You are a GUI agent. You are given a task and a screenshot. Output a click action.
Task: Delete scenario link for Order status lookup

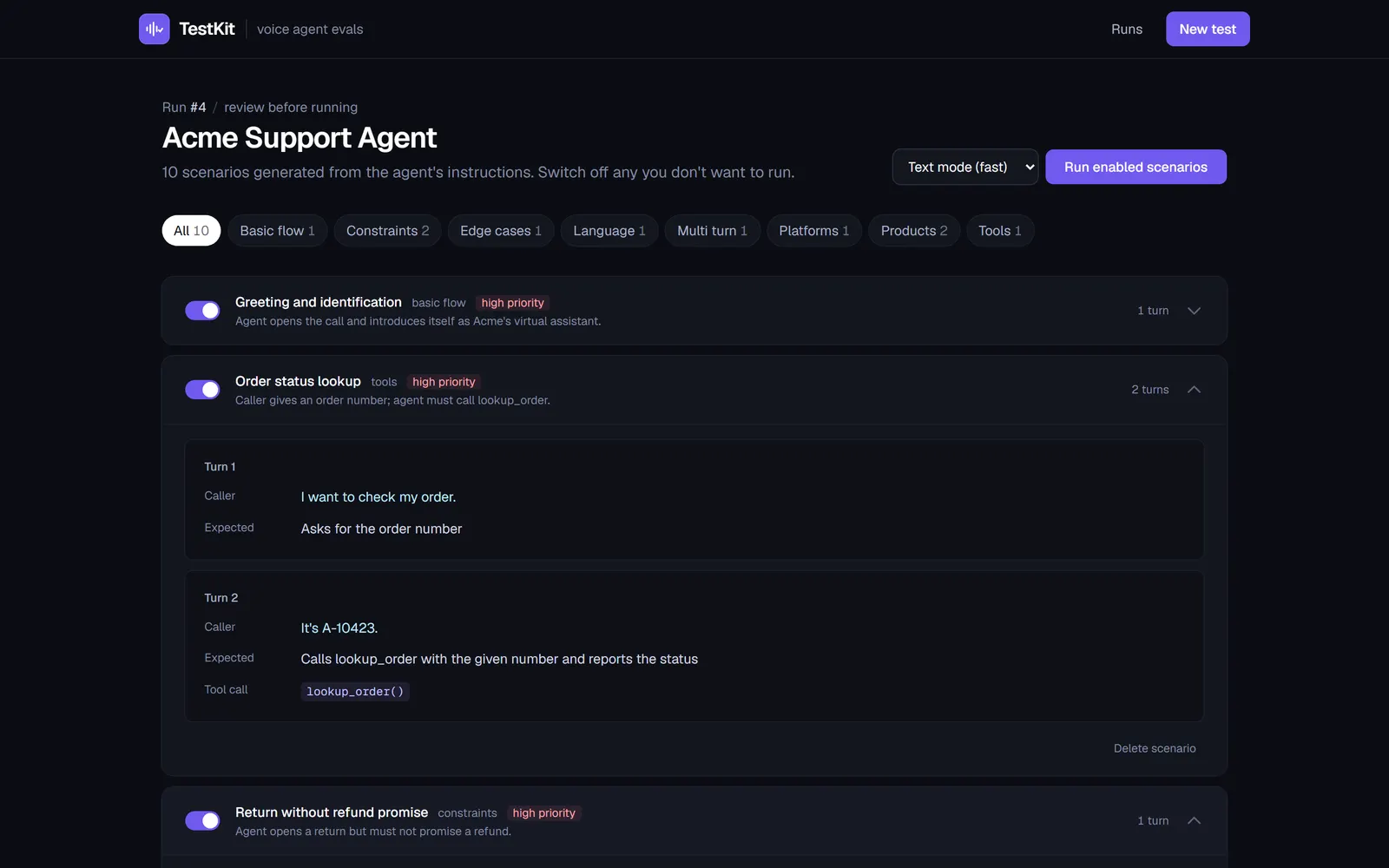tap(1155, 748)
